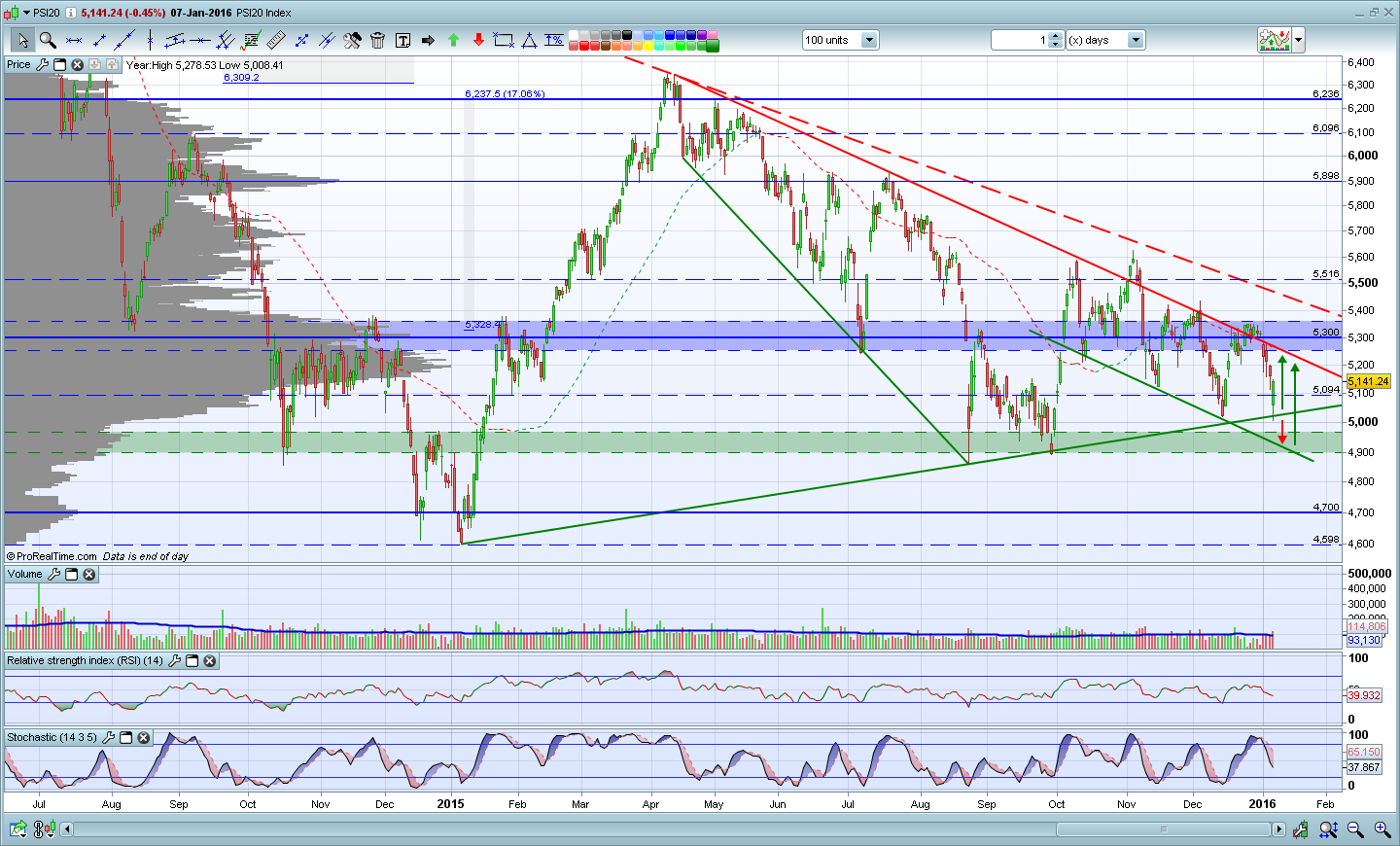Move the Price panel up with arrow
Screen dimensions: 1400x846
point(112,65)
